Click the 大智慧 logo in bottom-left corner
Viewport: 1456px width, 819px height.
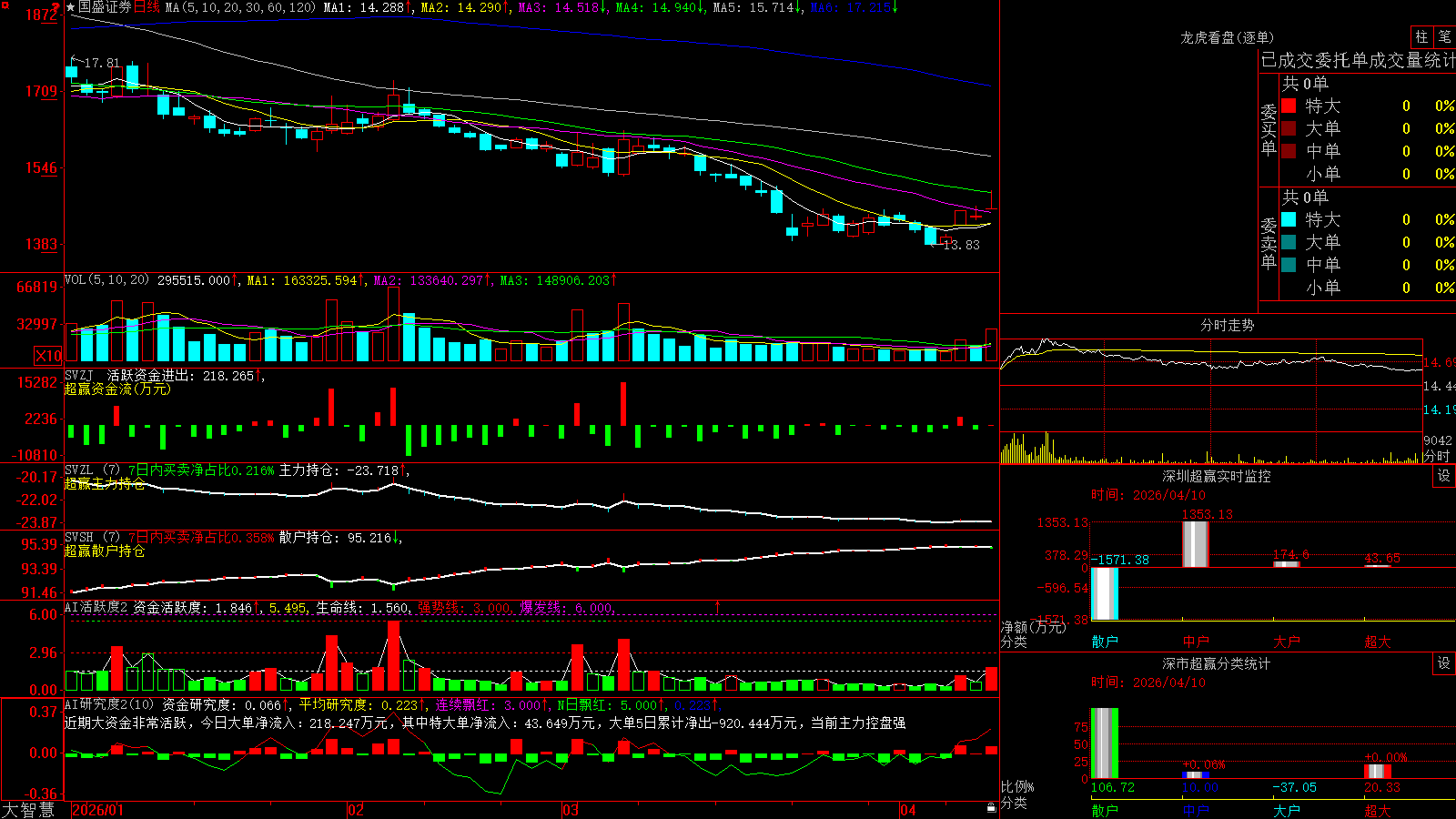pyautogui.click(x=28, y=809)
